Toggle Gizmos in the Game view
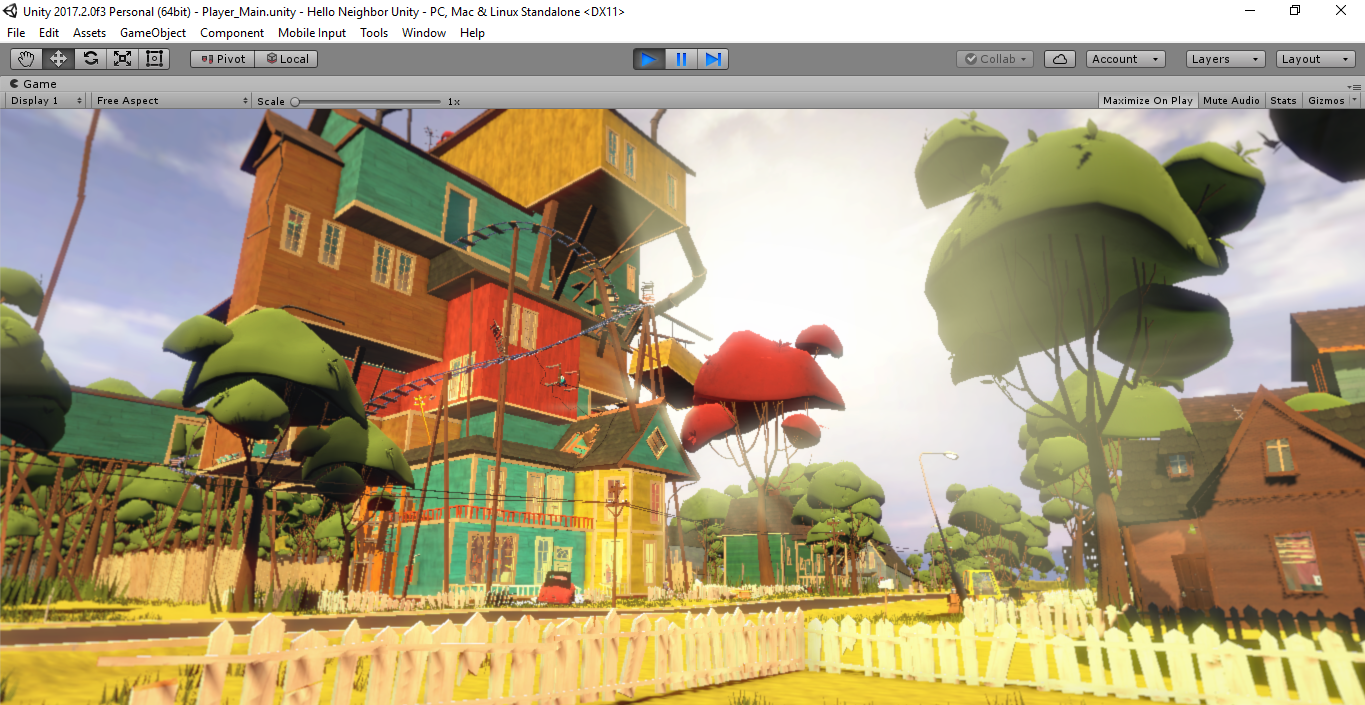The height and width of the screenshot is (705, 1365). pyautogui.click(x=1326, y=100)
